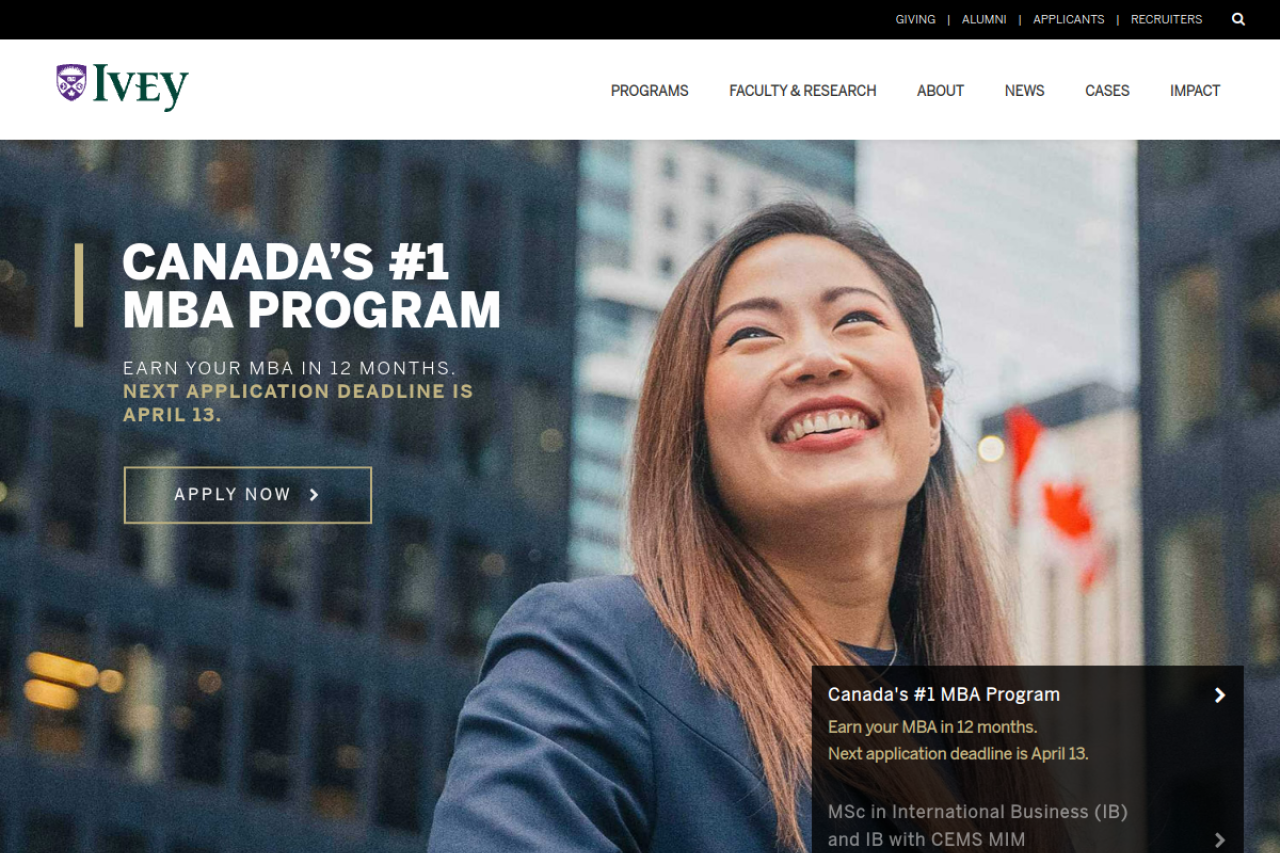The width and height of the screenshot is (1280, 853).
Task: Click the chevron beside Canada's #1 MBA Program
Action: pos(1220,695)
